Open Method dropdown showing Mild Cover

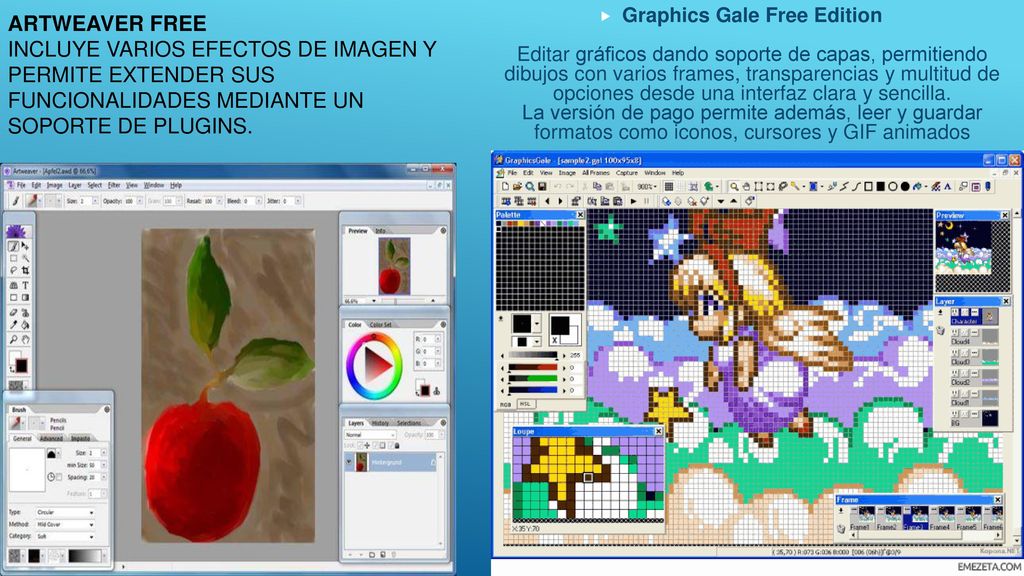[65, 524]
